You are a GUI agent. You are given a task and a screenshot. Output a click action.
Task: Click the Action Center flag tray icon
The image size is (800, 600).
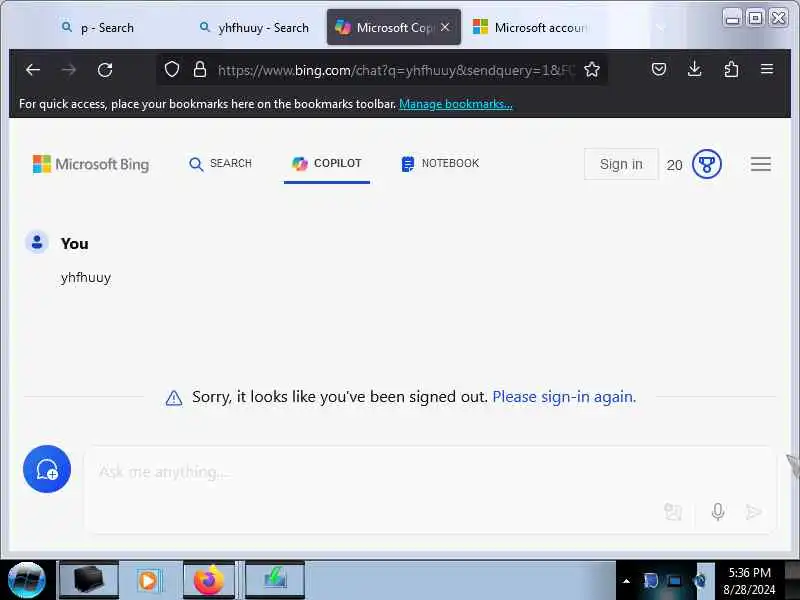651,581
